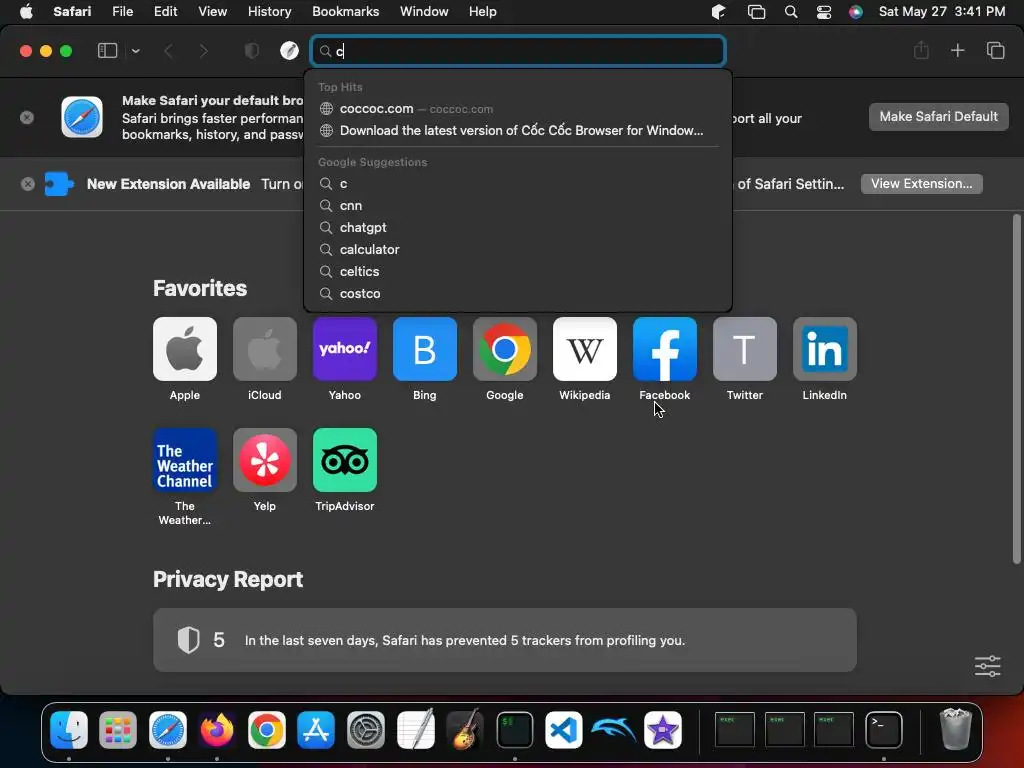The width and height of the screenshot is (1024, 768).
Task: Choose the "costco" suggestion
Action: pos(519,293)
